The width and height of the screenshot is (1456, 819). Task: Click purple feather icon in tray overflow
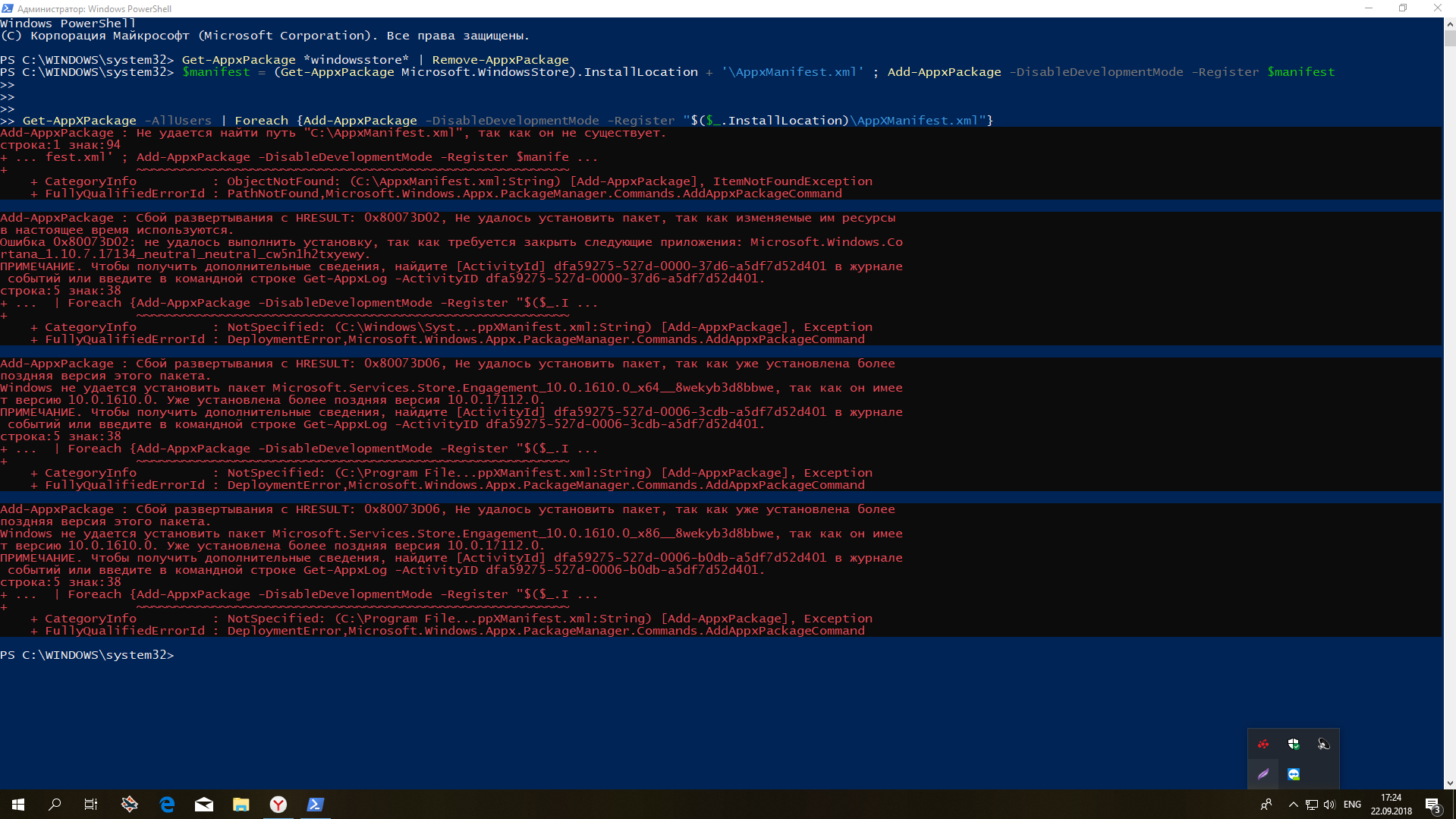(x=1263, y=774)
